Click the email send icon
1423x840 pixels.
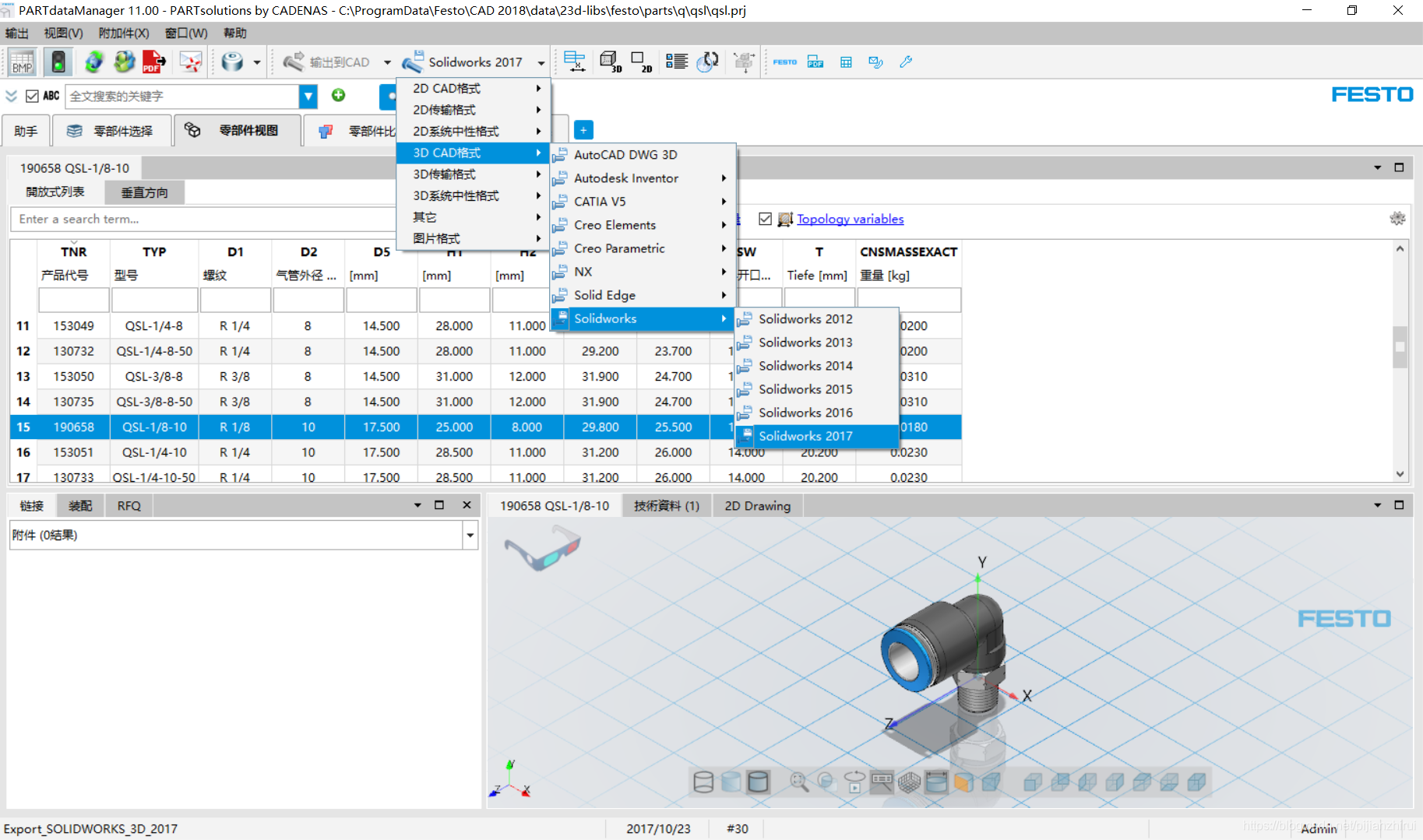point(190,62)
